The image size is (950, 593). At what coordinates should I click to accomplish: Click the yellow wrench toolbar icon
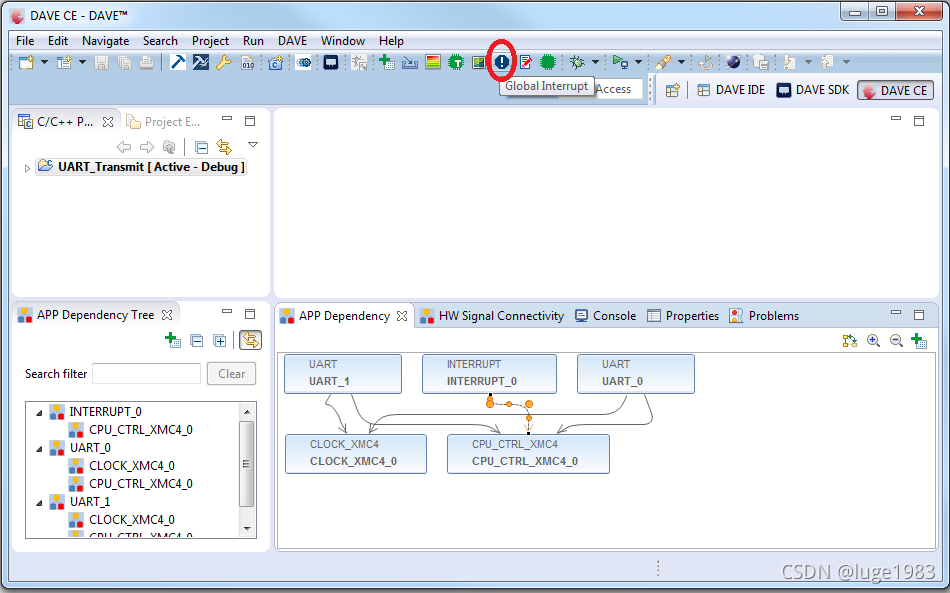[224, 62]
